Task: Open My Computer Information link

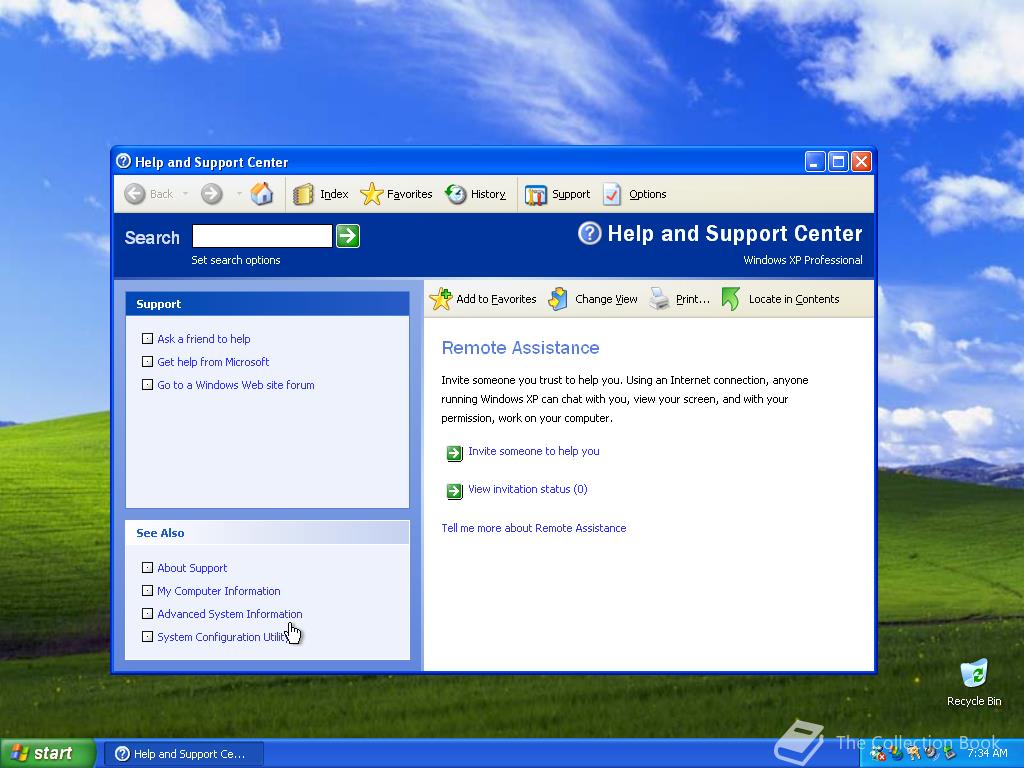Action: [x=219, y=591]
